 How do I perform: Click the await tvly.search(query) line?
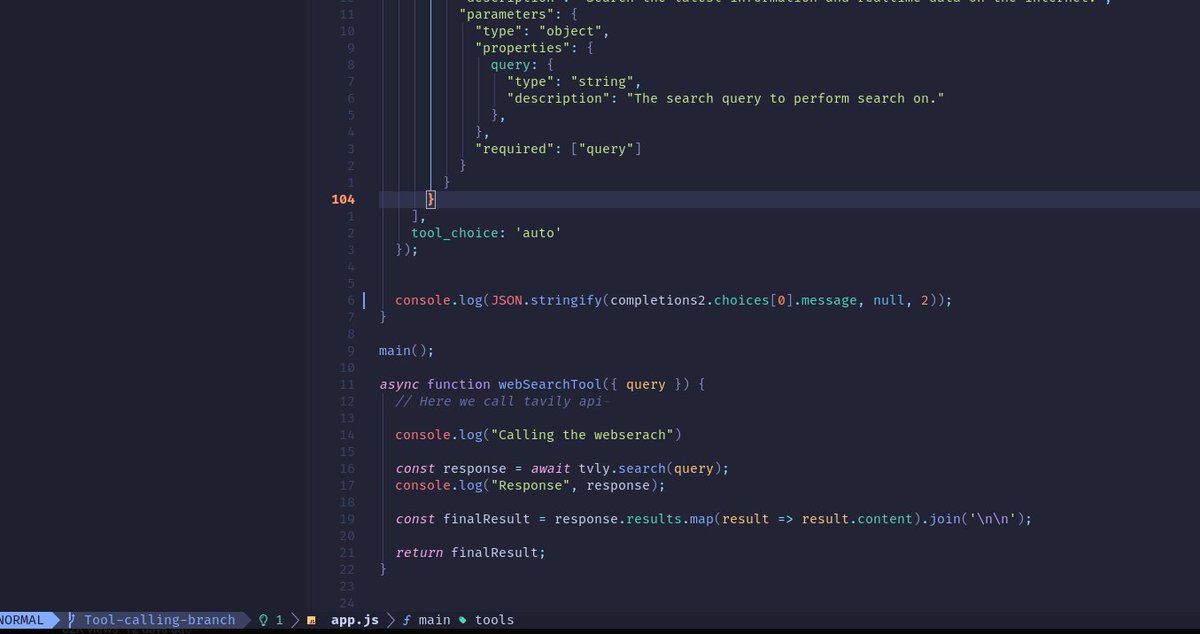coord(562,468)
